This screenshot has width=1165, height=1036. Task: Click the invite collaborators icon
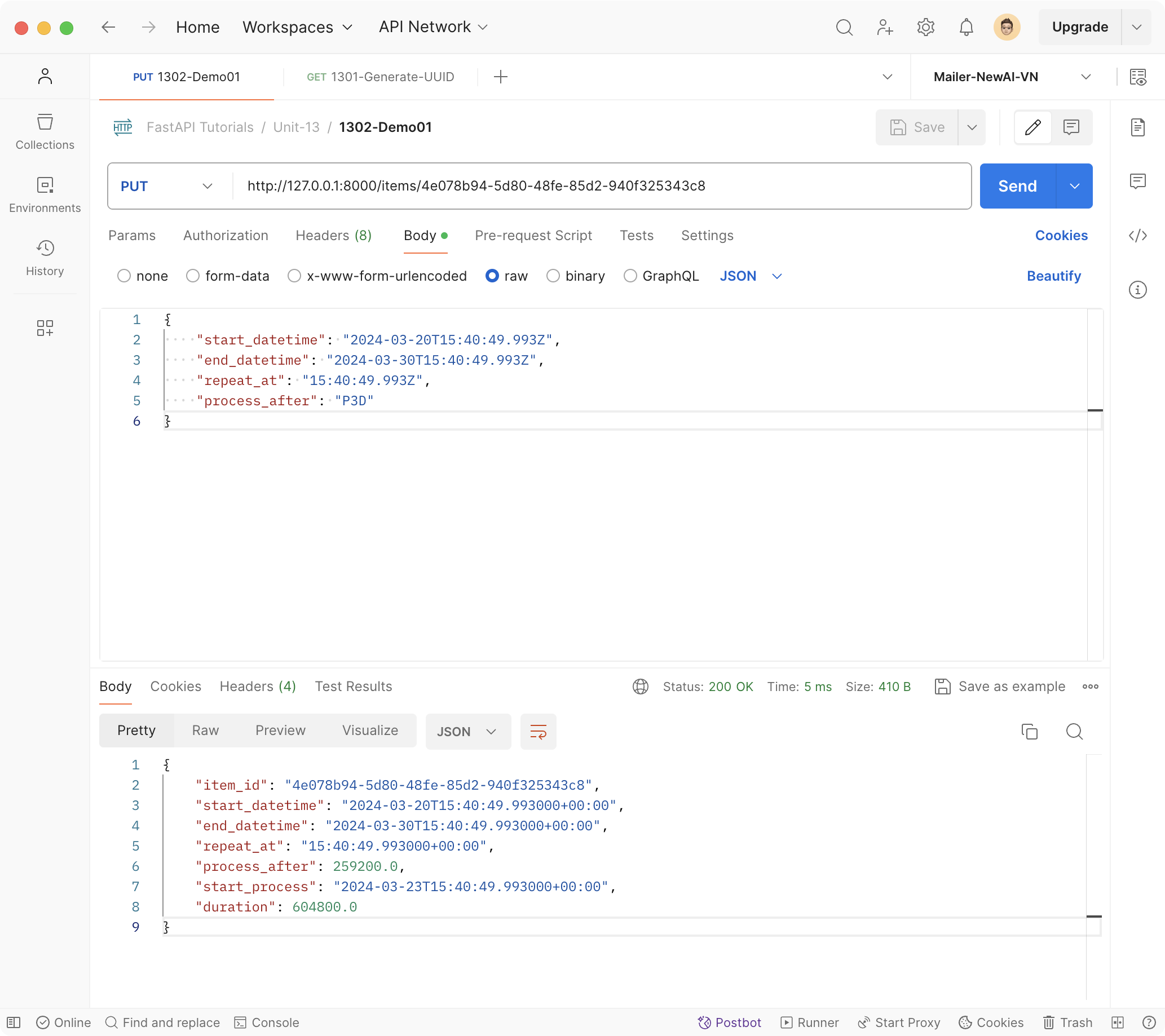click(885, 27)
